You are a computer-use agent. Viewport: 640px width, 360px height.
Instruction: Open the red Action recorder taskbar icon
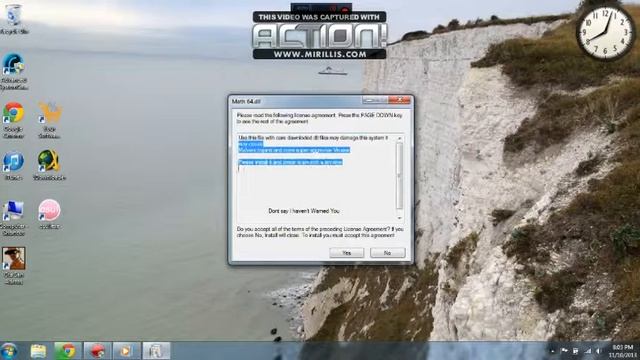(97, 351)
